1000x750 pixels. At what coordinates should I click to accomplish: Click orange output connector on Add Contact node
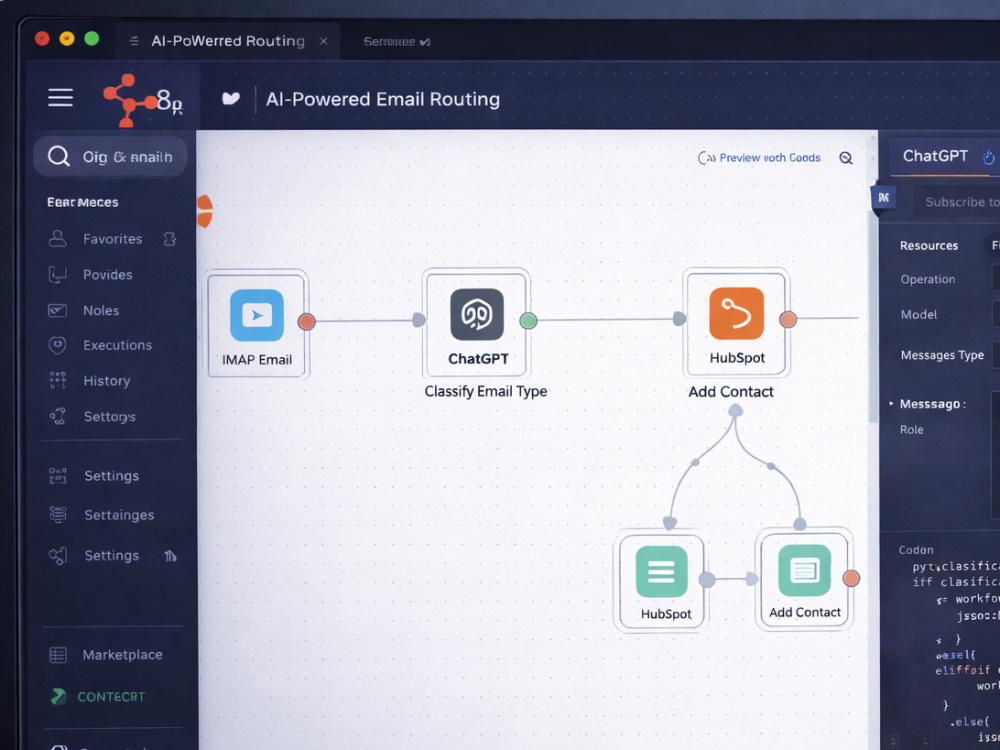pos(851,578)
